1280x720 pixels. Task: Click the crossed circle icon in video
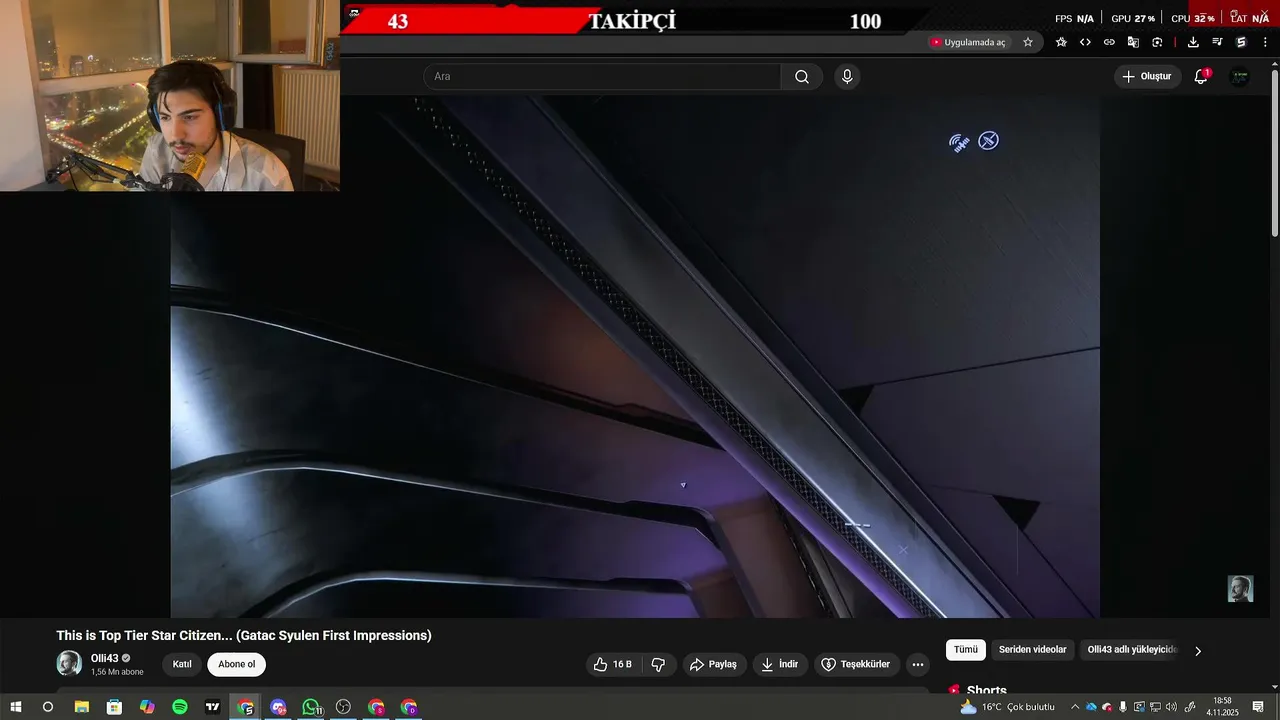click(988, 141)
